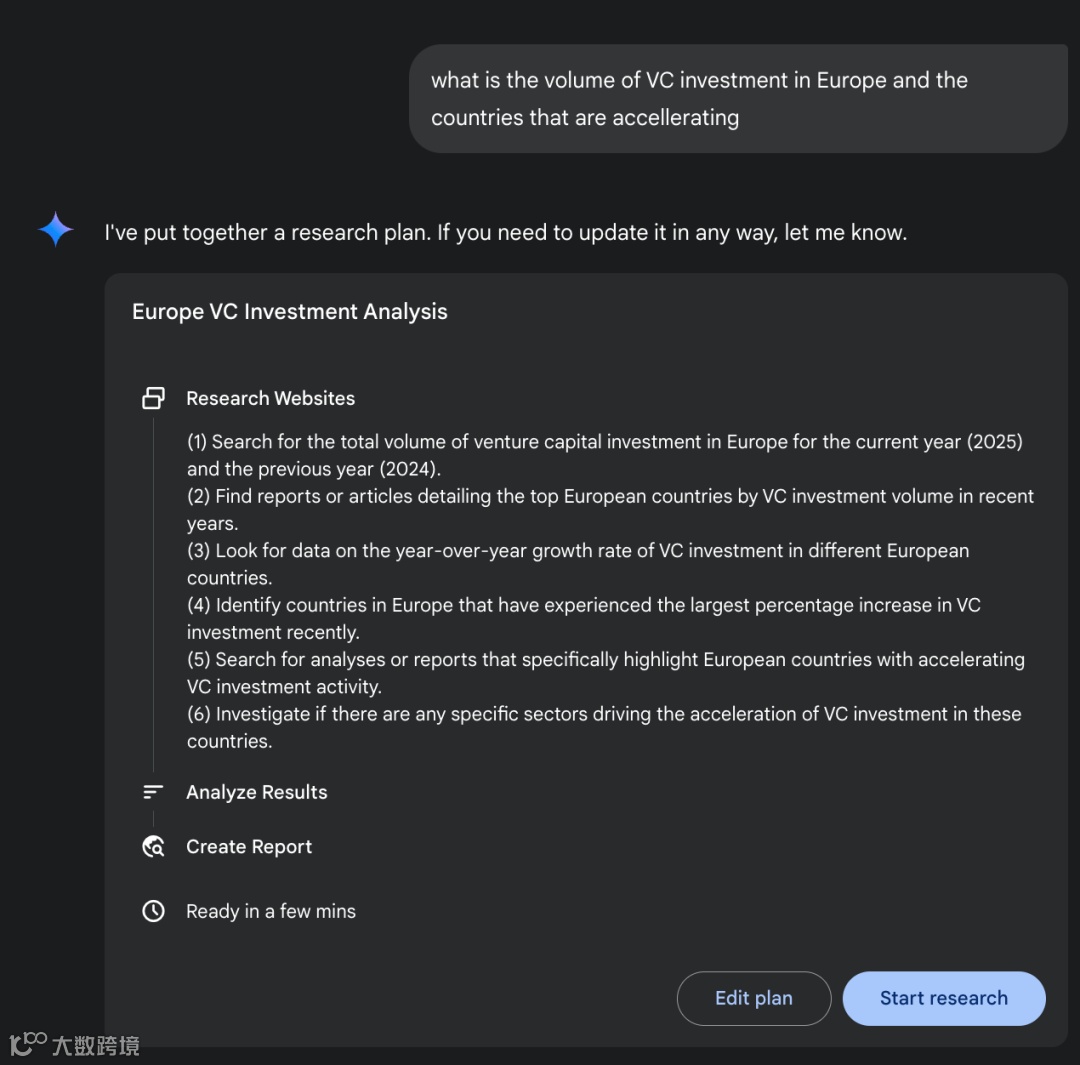
Task: Expand the Create Report step
Action: click(x=249, y=847)
